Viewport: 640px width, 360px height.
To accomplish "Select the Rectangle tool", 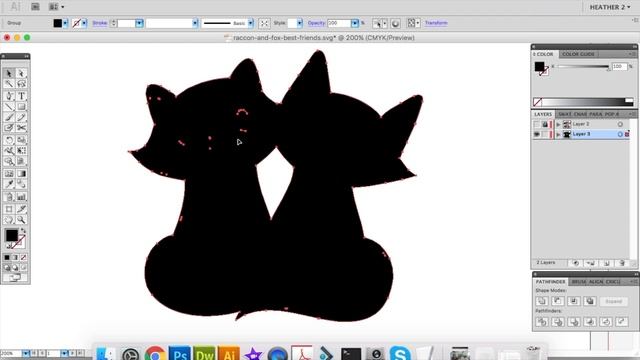I will pos(21,107).
